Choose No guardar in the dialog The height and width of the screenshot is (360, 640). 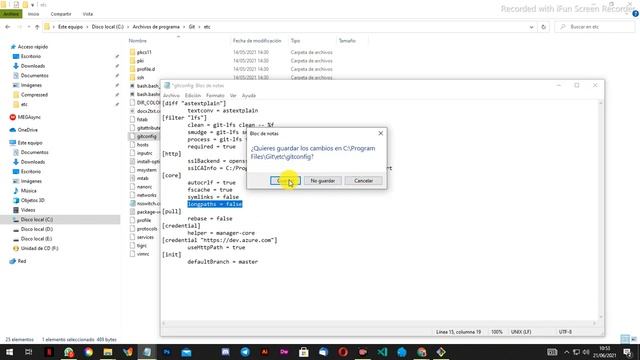coord(322,180)
